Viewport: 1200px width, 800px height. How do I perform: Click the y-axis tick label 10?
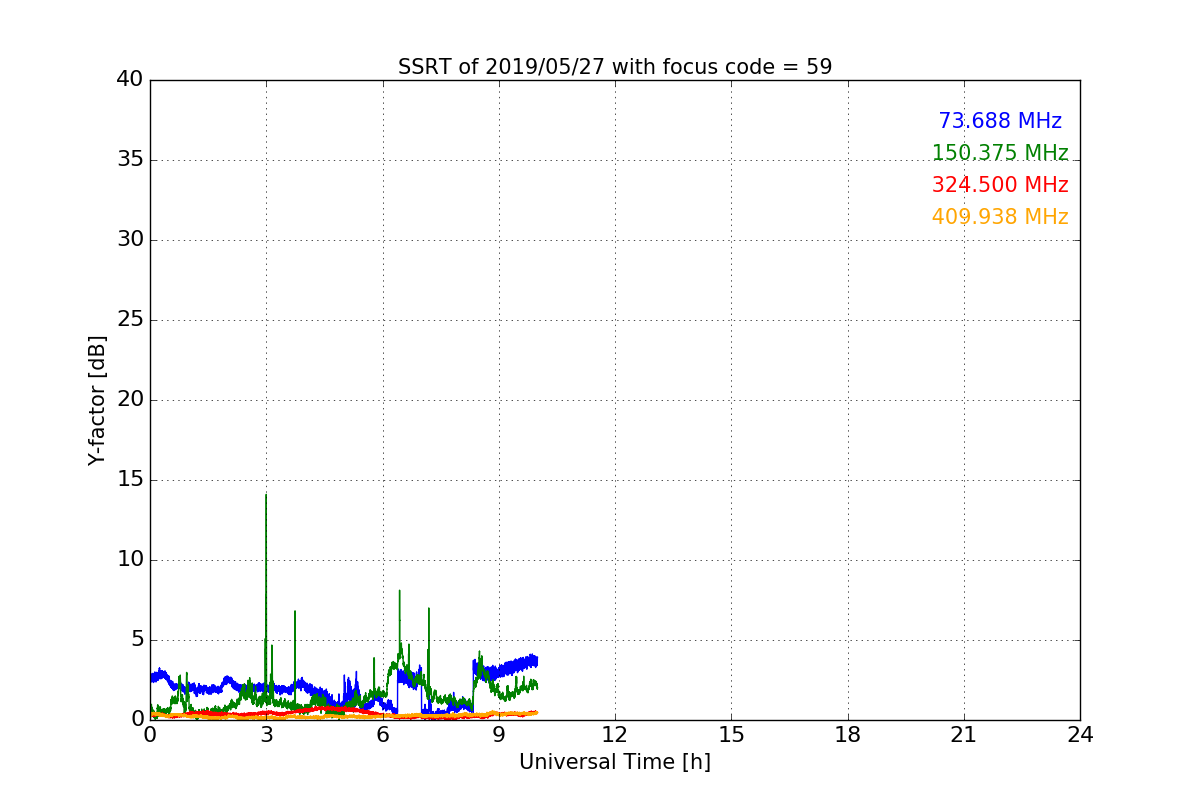130,560
